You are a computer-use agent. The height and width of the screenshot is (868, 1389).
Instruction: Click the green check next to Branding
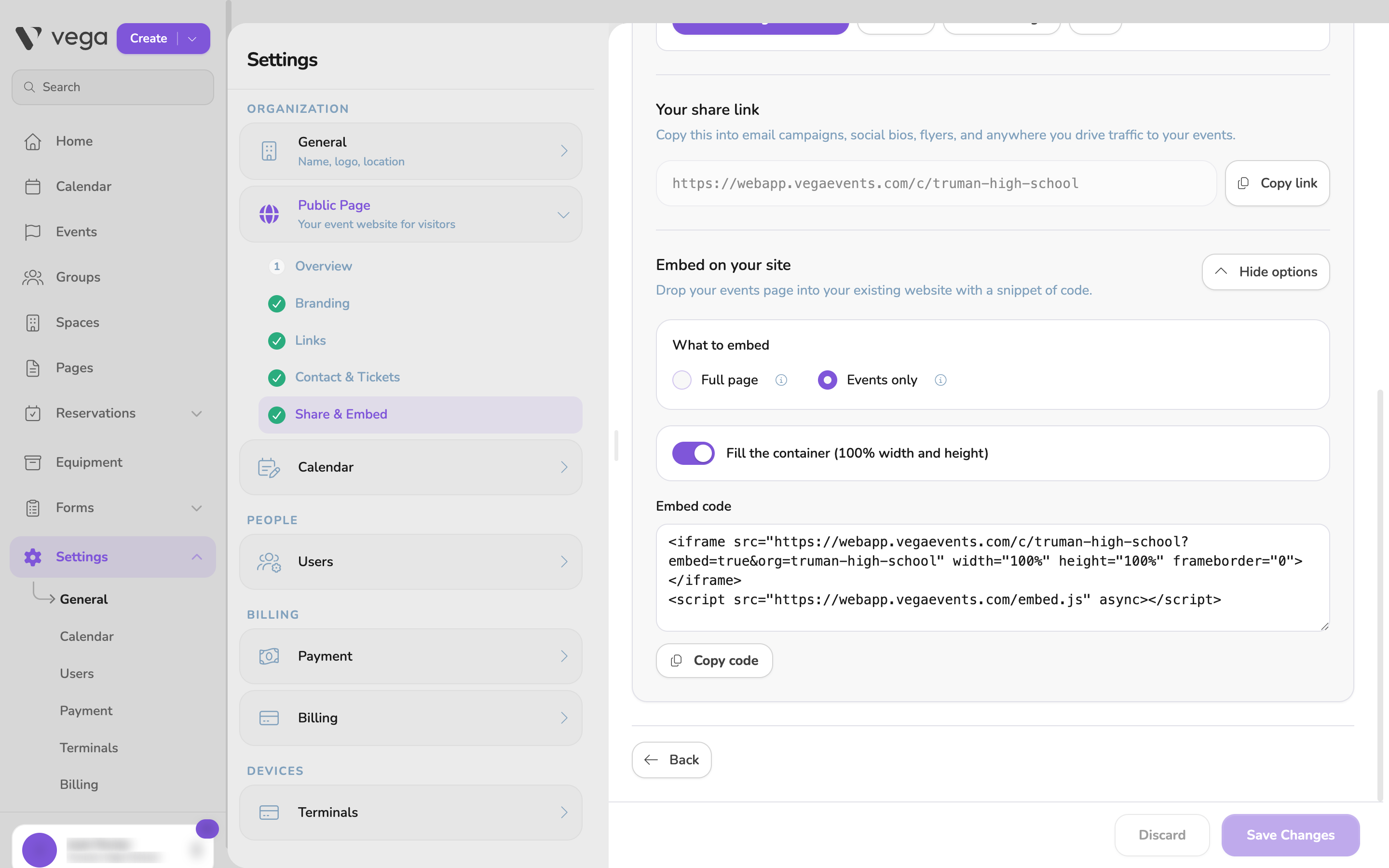click(277, 304)
